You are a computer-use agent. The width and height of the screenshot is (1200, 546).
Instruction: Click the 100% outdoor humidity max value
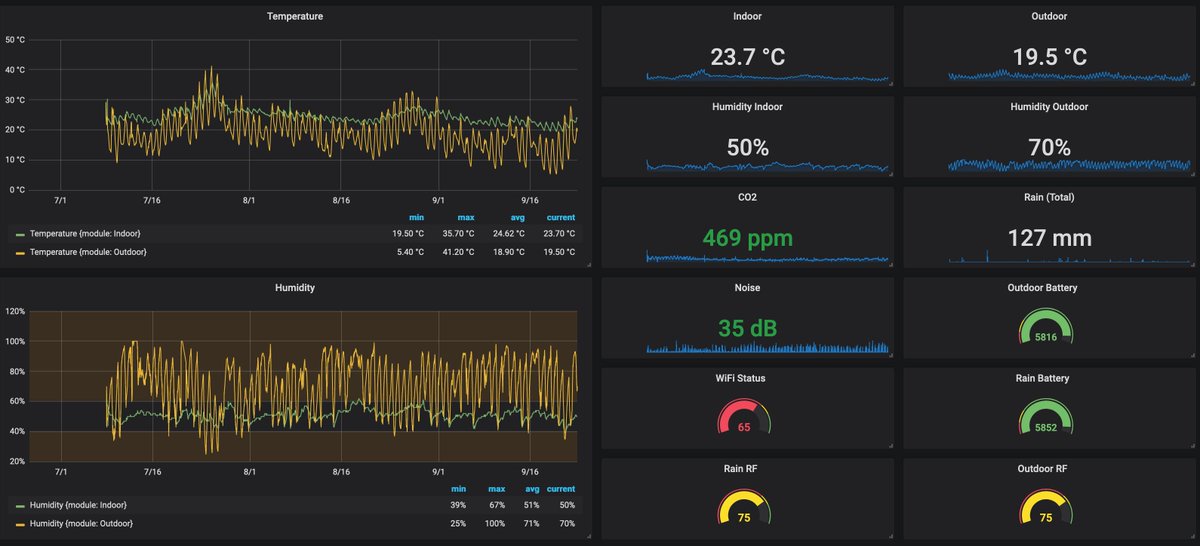coord(496,523)
